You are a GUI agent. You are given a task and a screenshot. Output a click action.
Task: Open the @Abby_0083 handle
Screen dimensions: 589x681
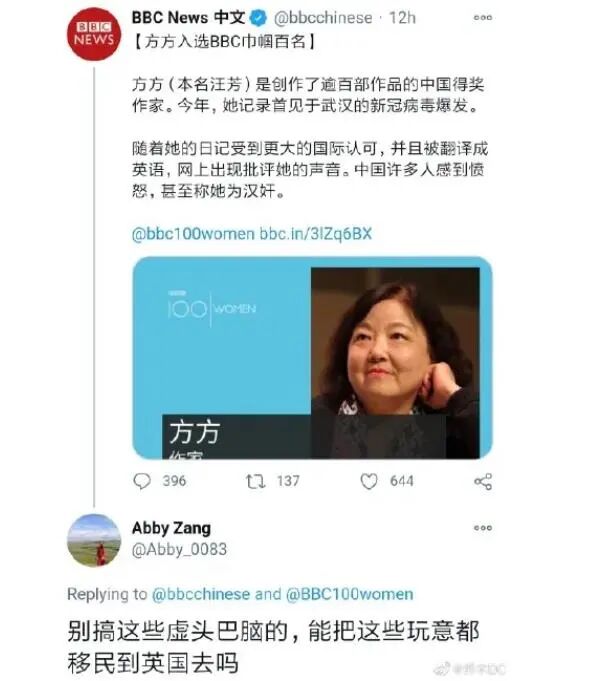[179, 549]
